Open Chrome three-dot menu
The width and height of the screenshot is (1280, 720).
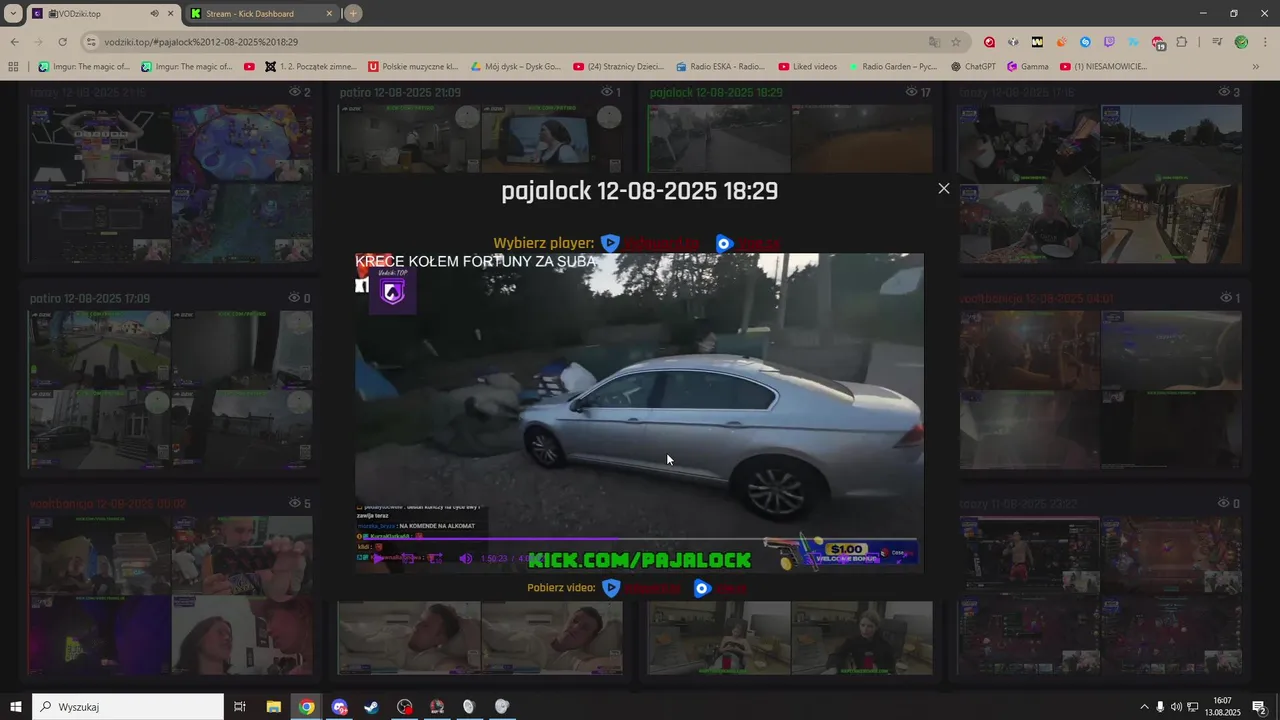tap(1264, 42)
